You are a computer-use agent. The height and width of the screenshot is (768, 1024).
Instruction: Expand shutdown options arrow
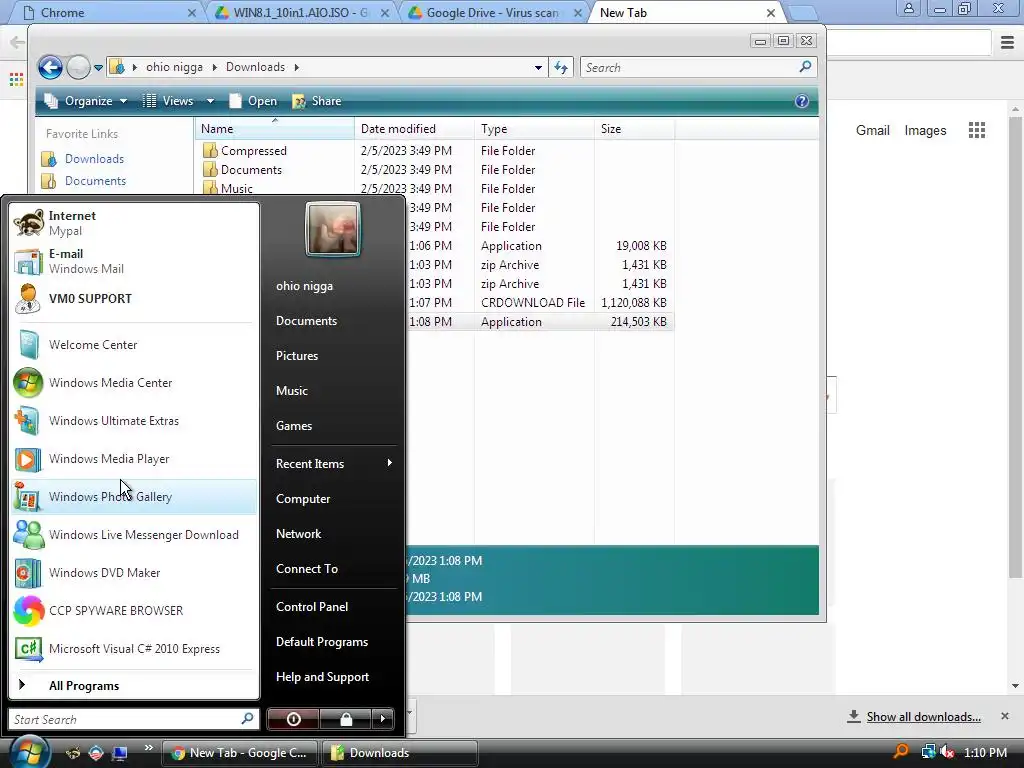point(383,719)
